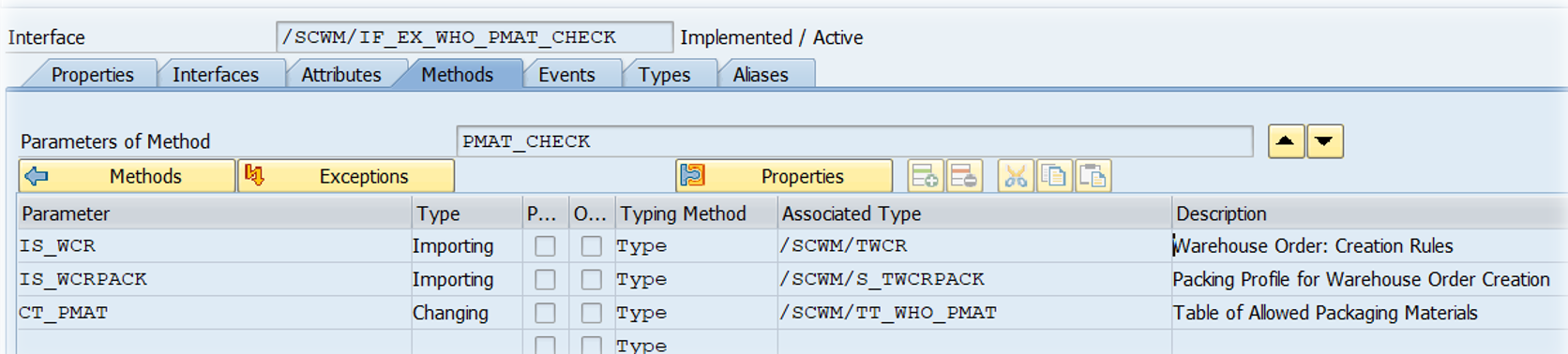Toggle optional checkbox for CT_PMAT
The height and width of the screenshot is (354, 1568).
click(x=591, y=313)
